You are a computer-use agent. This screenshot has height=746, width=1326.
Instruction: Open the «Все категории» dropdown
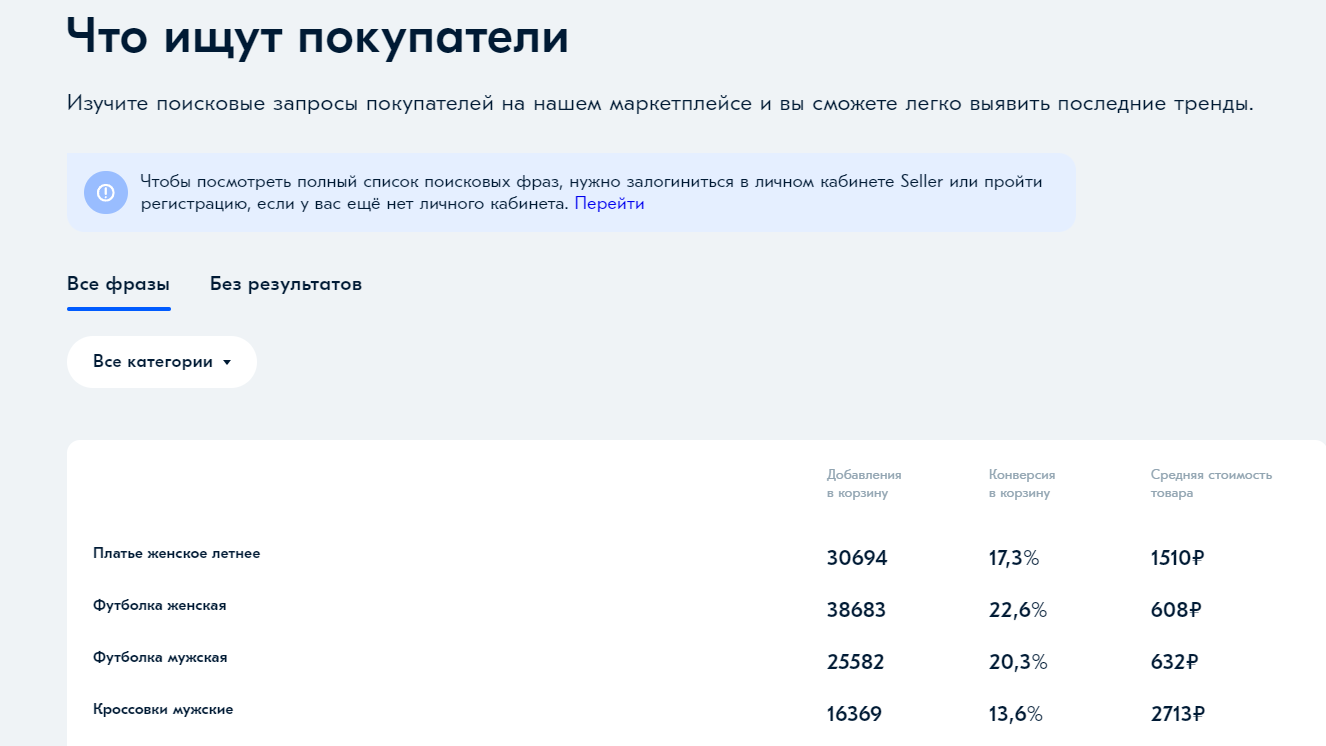(x=161, y=361)
